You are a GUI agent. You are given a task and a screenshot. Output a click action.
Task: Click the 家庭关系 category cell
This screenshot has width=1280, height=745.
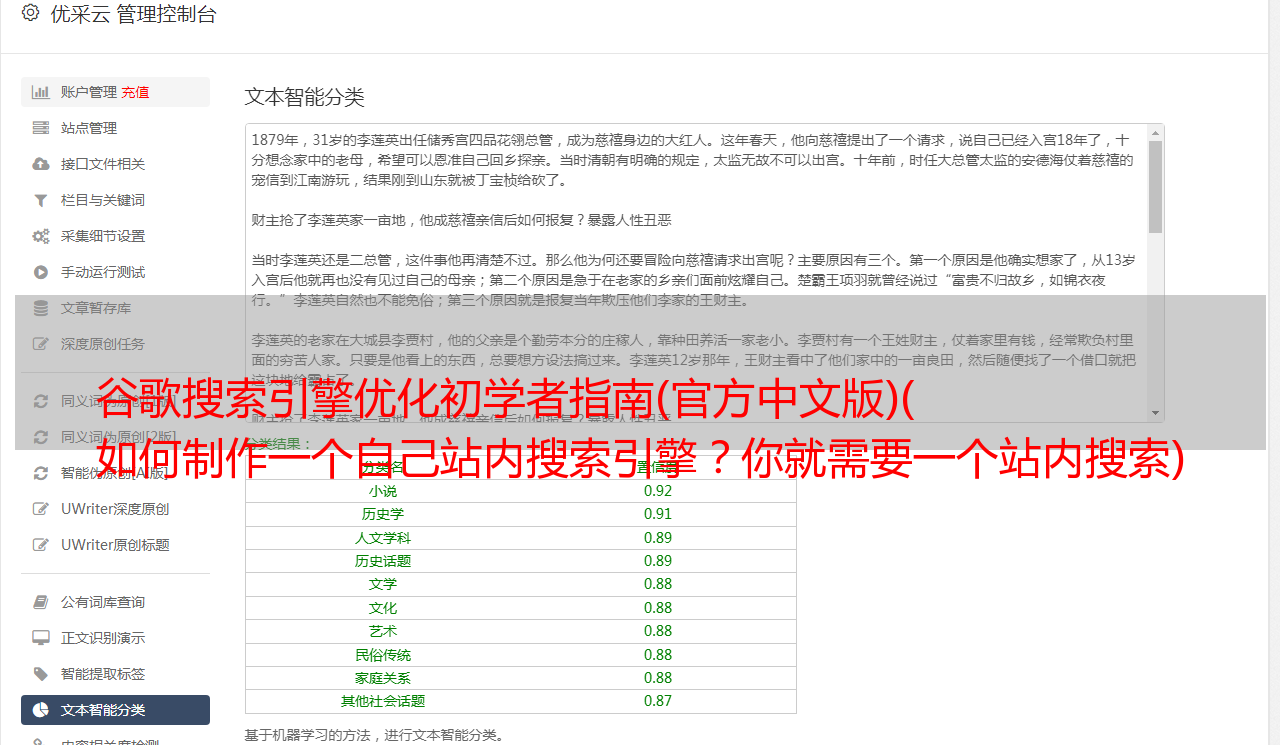coord(383,678)
